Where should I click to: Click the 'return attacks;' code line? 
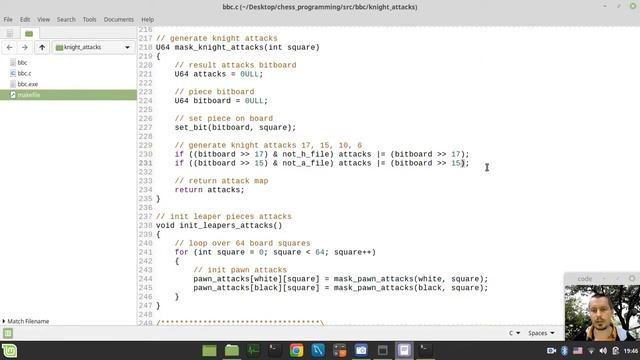(209, 190)
